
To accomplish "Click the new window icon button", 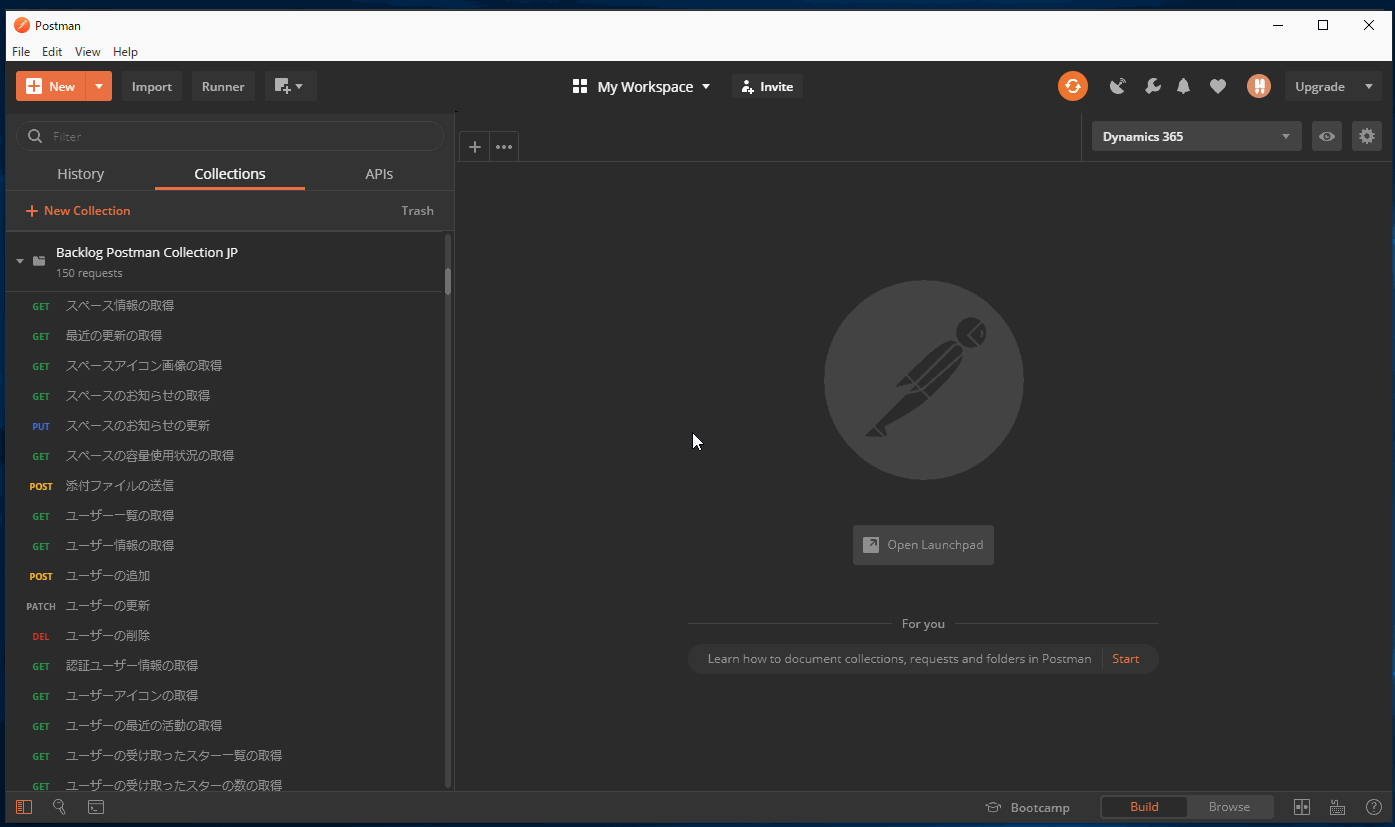I will [291, 86].
